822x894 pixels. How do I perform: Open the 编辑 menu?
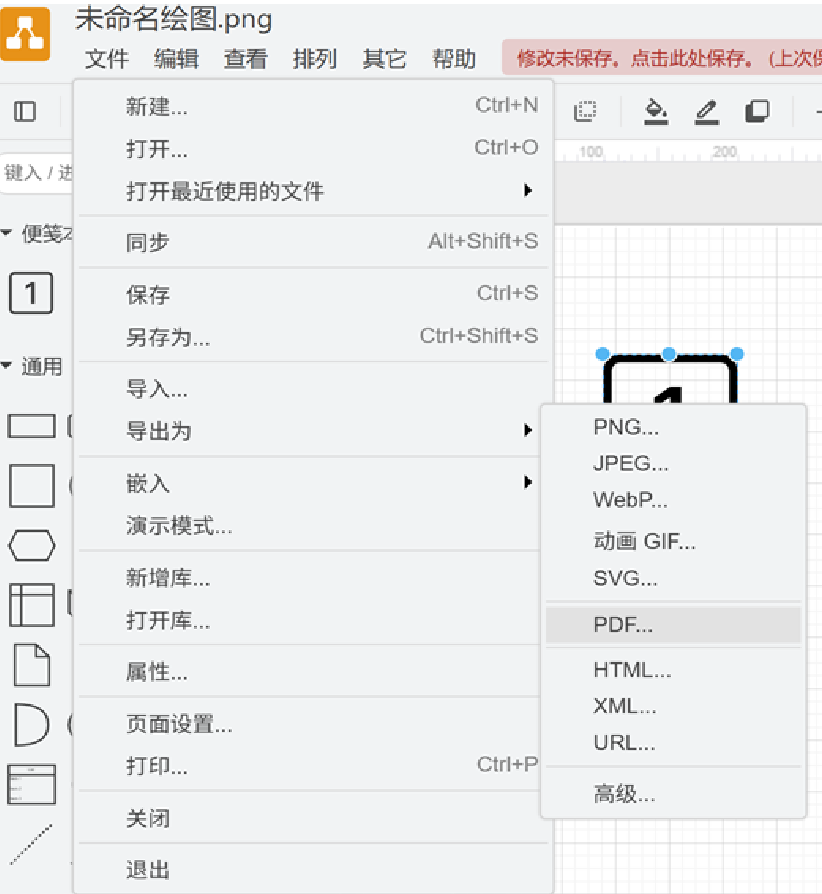pos(176,59)
